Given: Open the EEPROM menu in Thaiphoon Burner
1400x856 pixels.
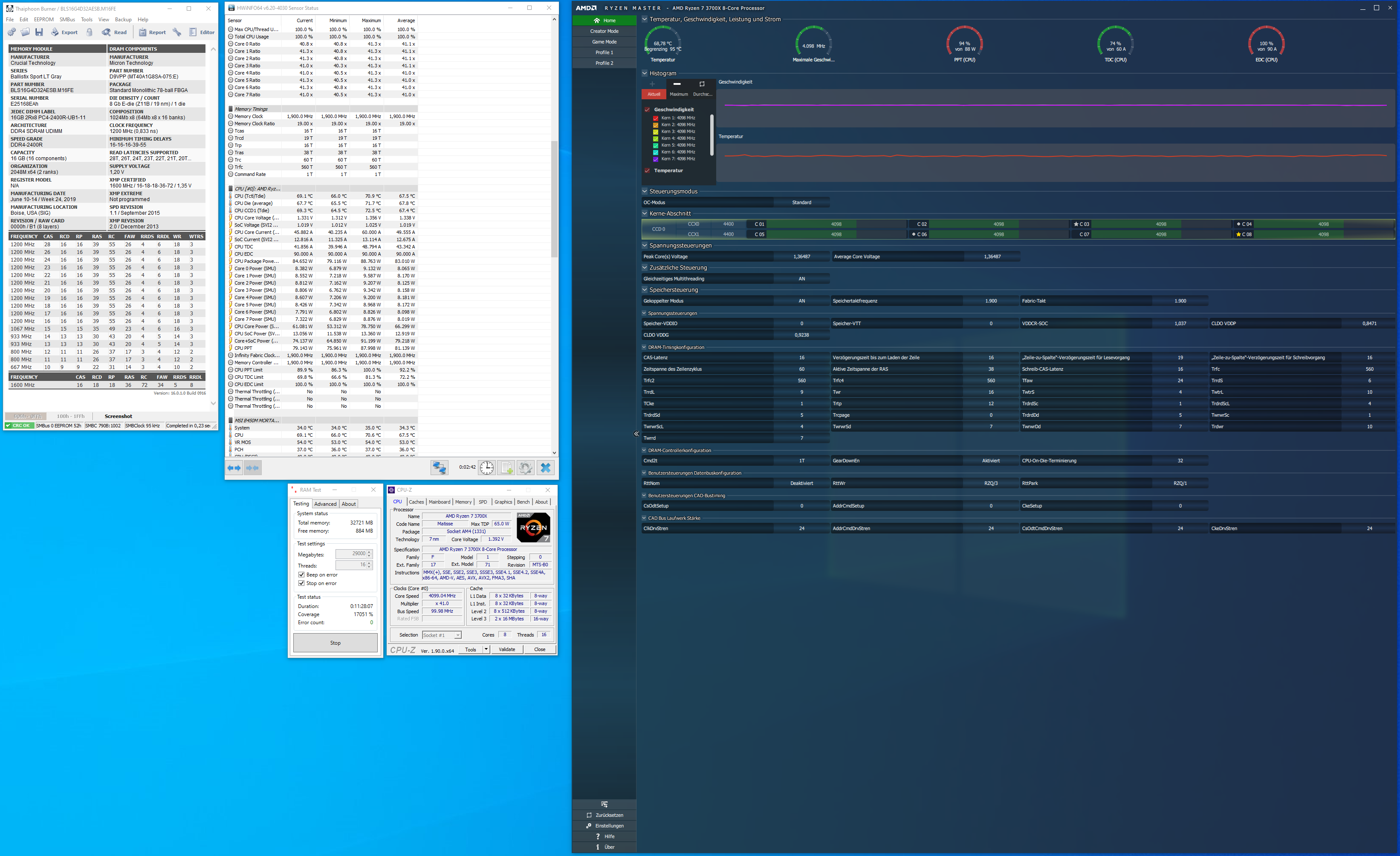Looking at the screenshot, I should click(44, 19).
